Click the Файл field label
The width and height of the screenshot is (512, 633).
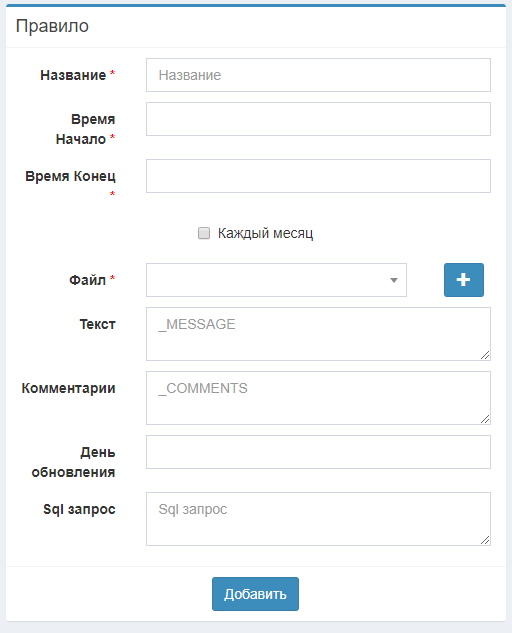pyautogui.click(x=87, y=280)
